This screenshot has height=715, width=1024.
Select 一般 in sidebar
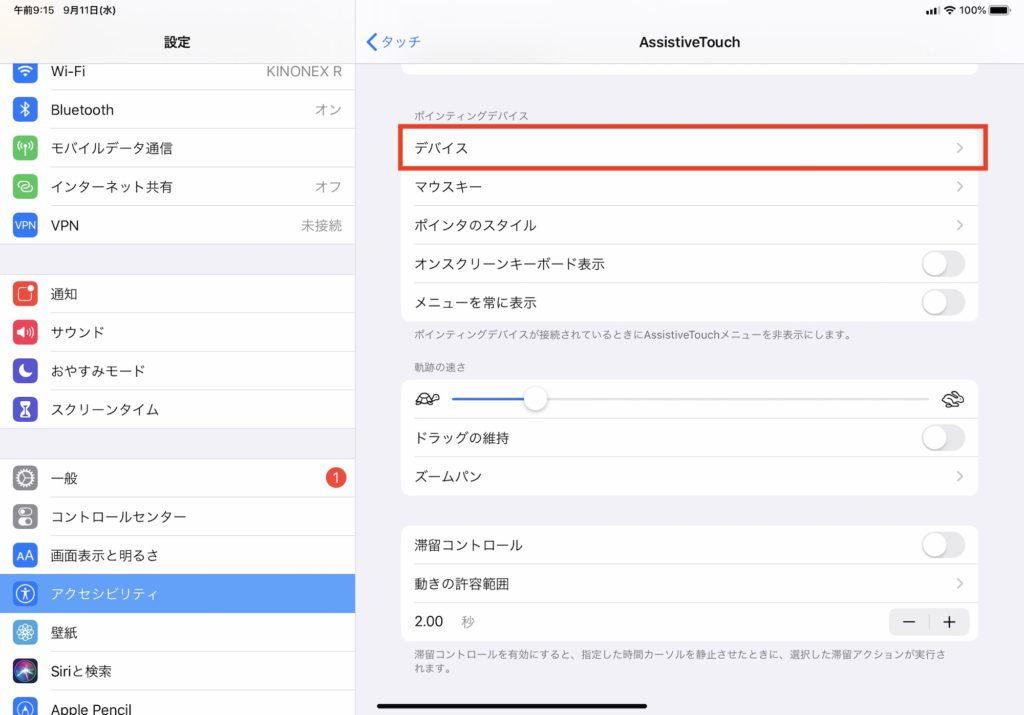178,478
